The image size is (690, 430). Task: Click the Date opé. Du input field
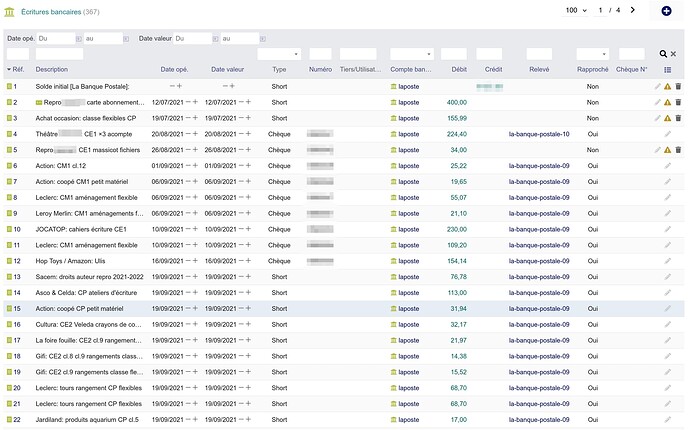tap(56, 39)
